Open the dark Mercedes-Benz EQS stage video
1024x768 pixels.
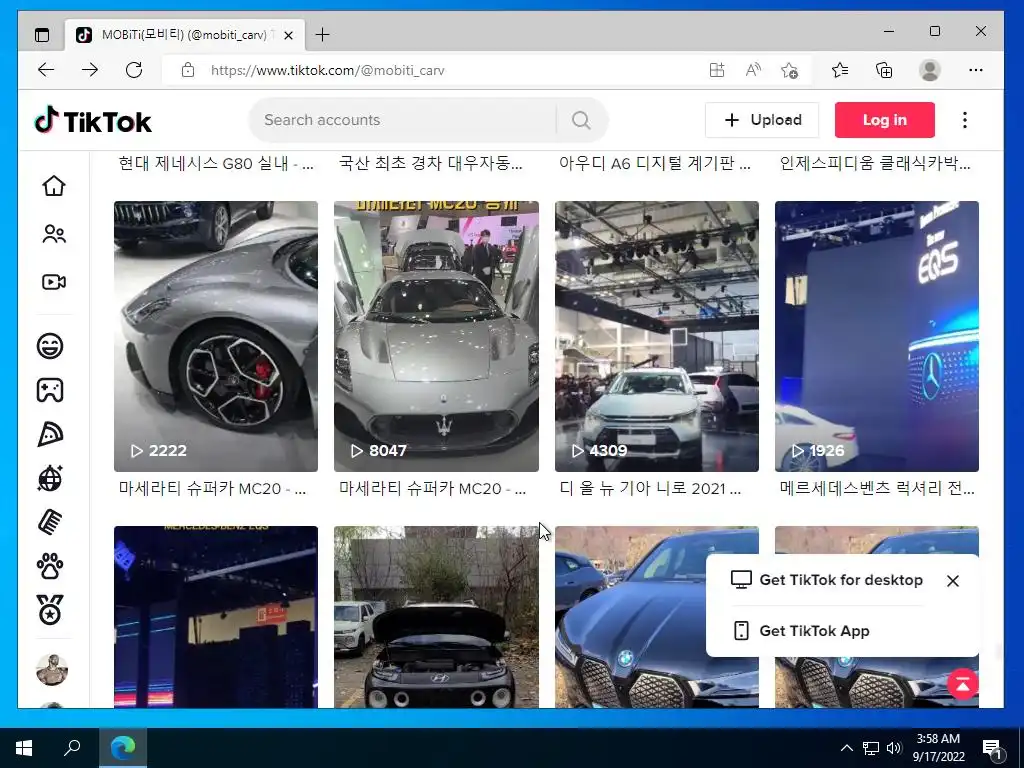[216, 617]
